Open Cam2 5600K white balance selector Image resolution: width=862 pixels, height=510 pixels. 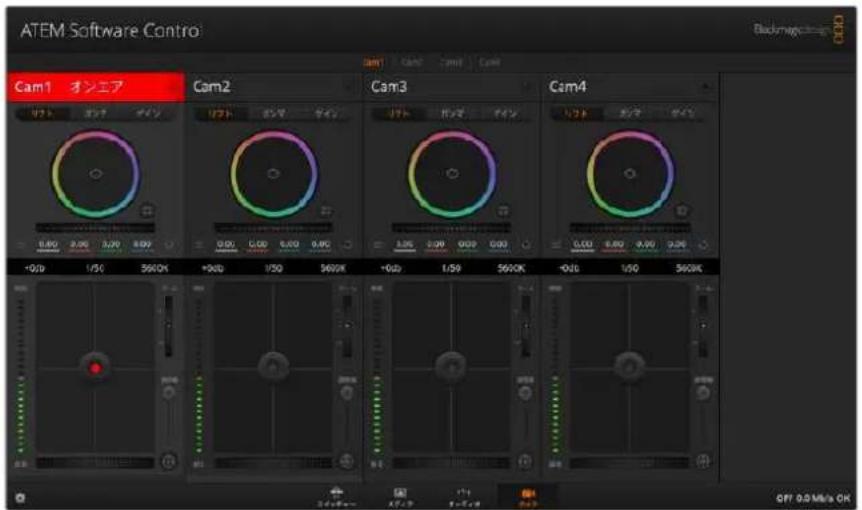pos(333,268)
